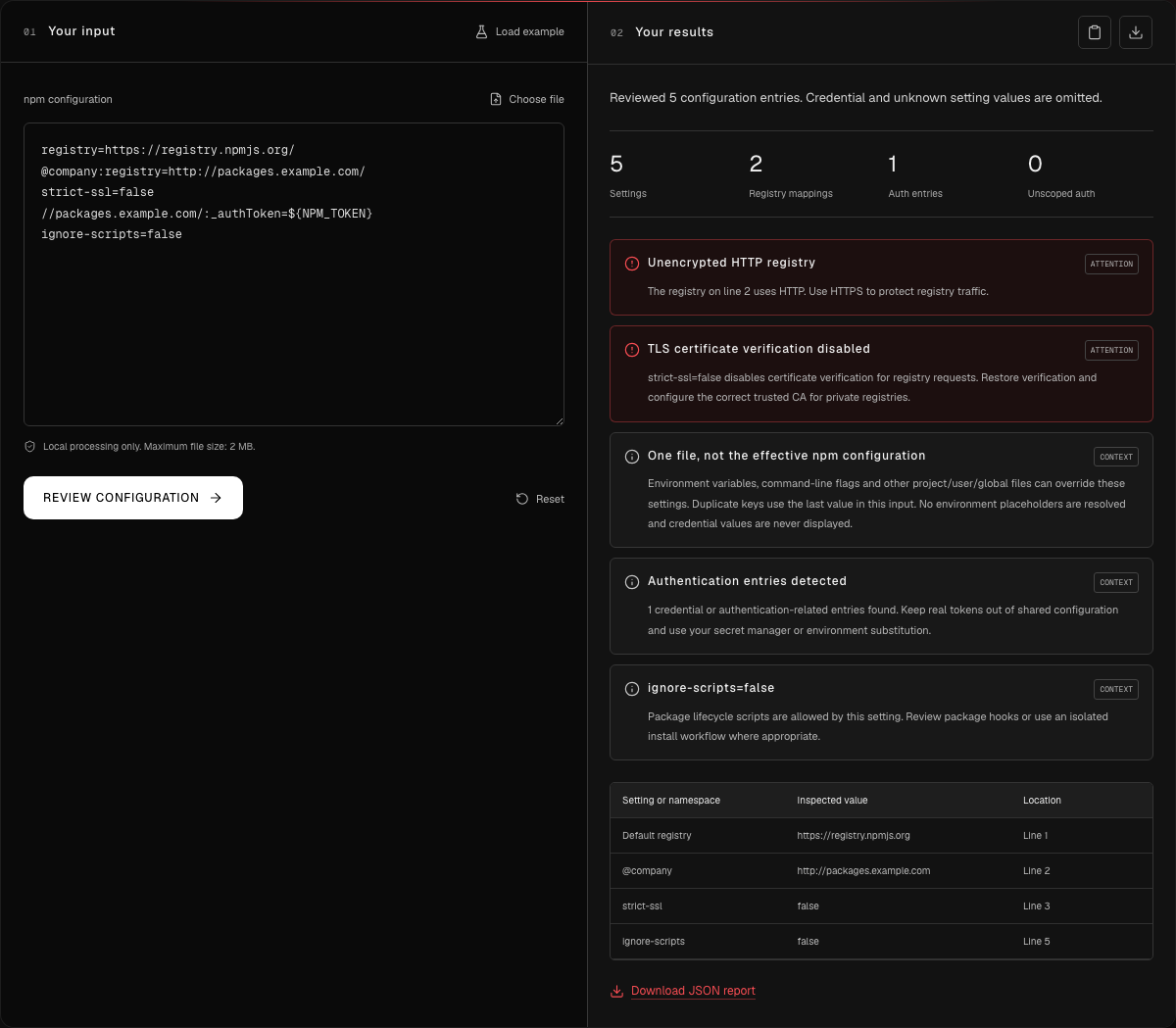
Task: Click the alert icon beside TLS certificate verification disabled
Action: pyautogui.click(x=632, y=350)
